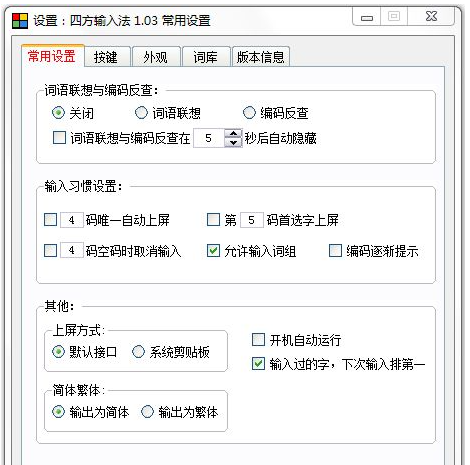This screenshot has width=470, height=465.
Task: Check 开机自动运行 option
Action: tap(259, 340)
